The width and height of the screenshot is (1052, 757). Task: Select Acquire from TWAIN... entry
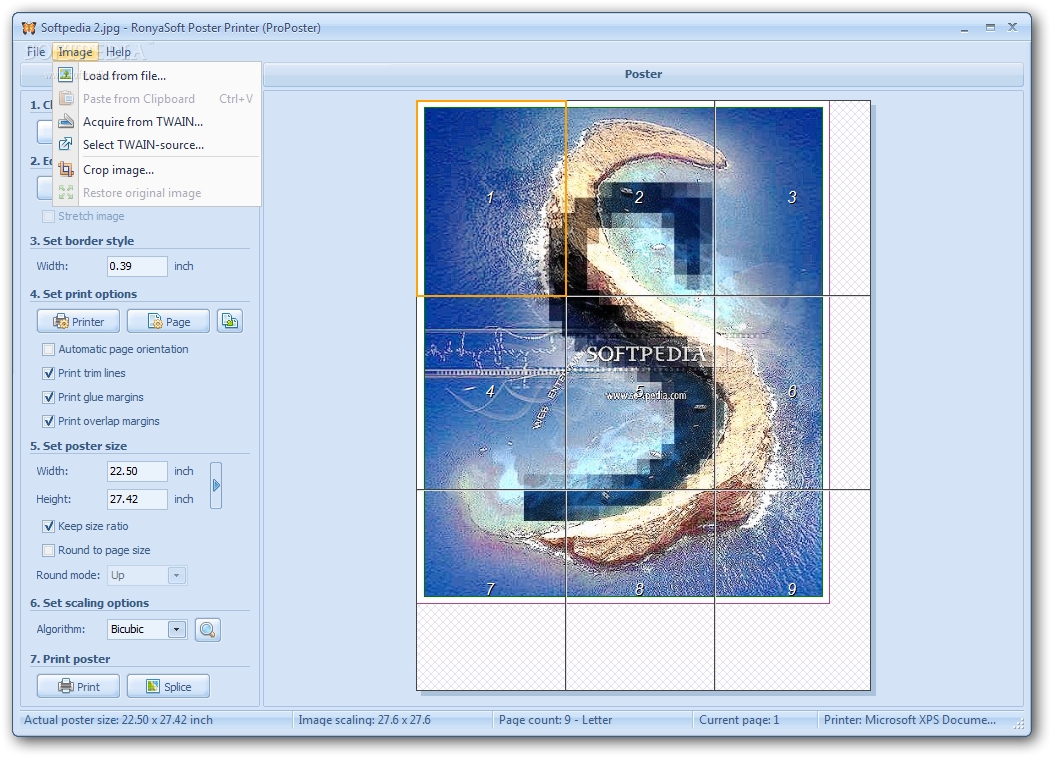pyautogui.click(x=157, y=121)
